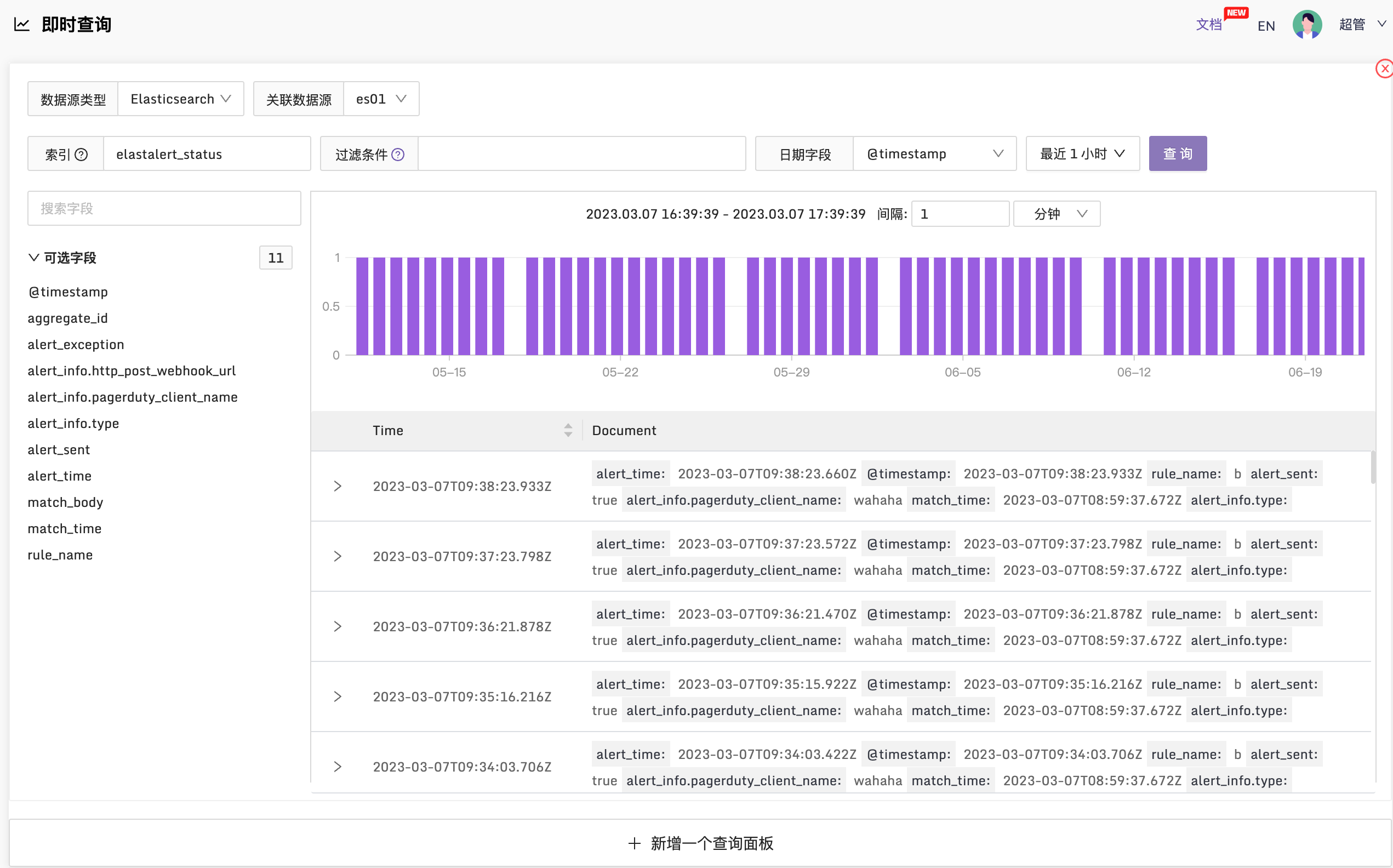Open the 文档 documentation link
Image resolution: width=1393 pixels, height=868 pixels.
point(1209,25)
